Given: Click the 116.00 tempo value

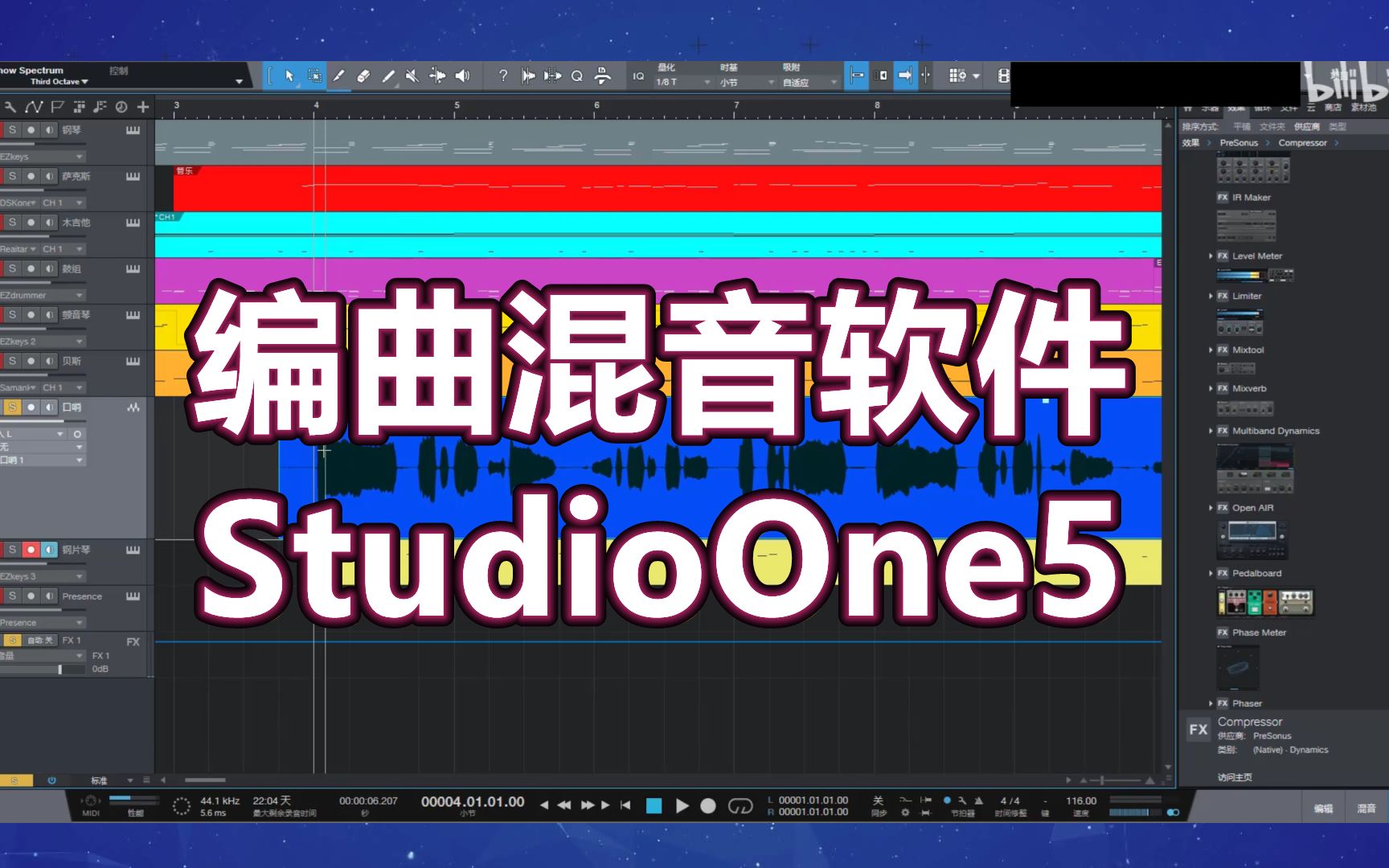Looking at the screenshot, I should tap(1081, 800).
